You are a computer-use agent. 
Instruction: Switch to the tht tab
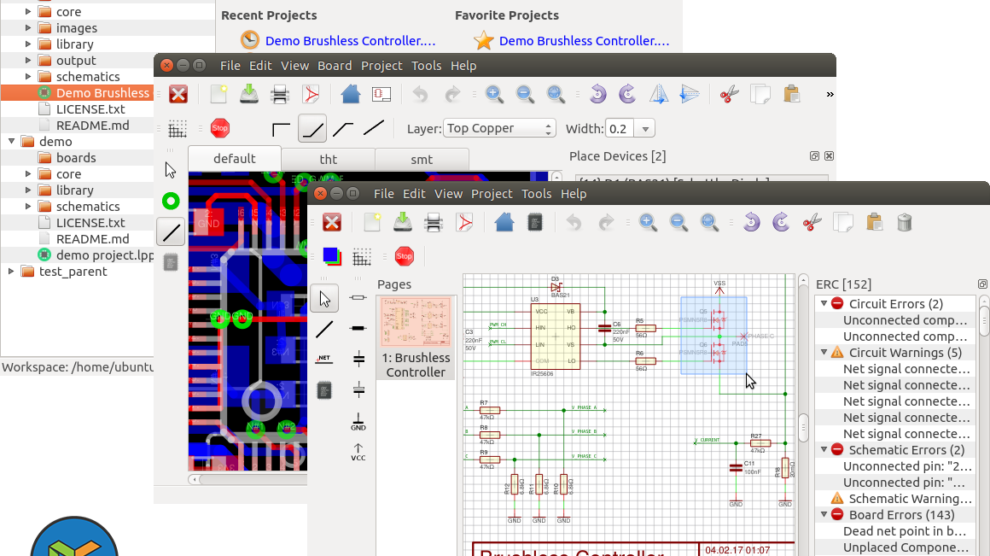[x=328, y=159]
